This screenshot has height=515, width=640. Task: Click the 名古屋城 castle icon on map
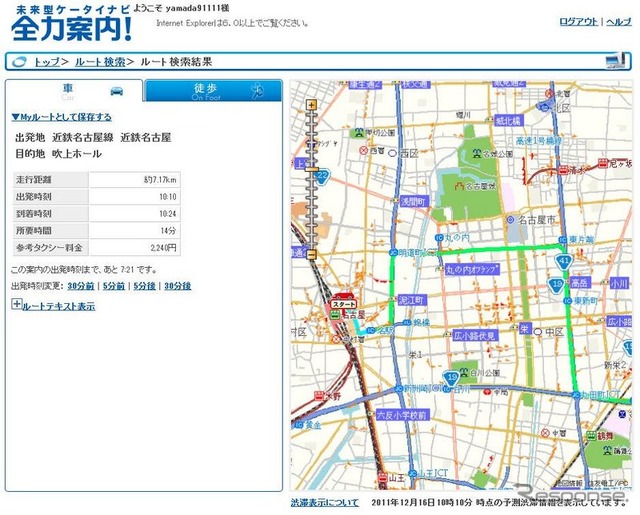tap(460, 186)
